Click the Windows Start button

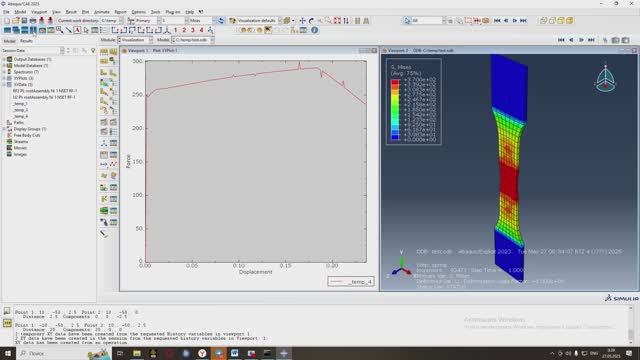tap(7, 353)
